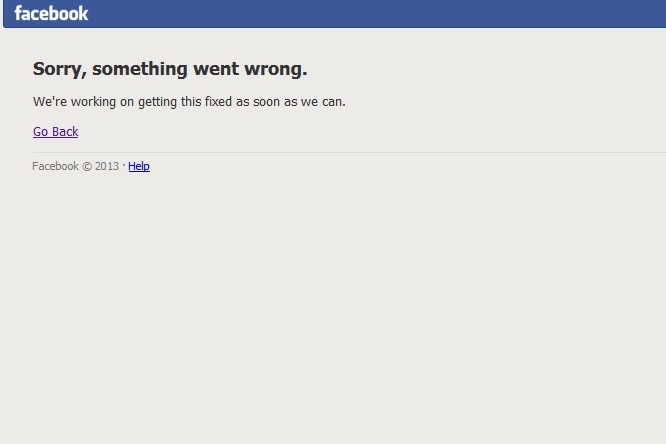This screenshot has width=666, height=444.
Task: Click the year '2013' in footer
Action: [x=107, y=166]
